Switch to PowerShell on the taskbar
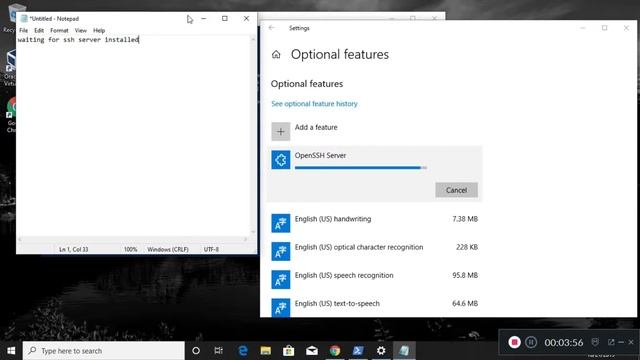Viewport: 640px width, 360px height. click(x=358, y=351)
